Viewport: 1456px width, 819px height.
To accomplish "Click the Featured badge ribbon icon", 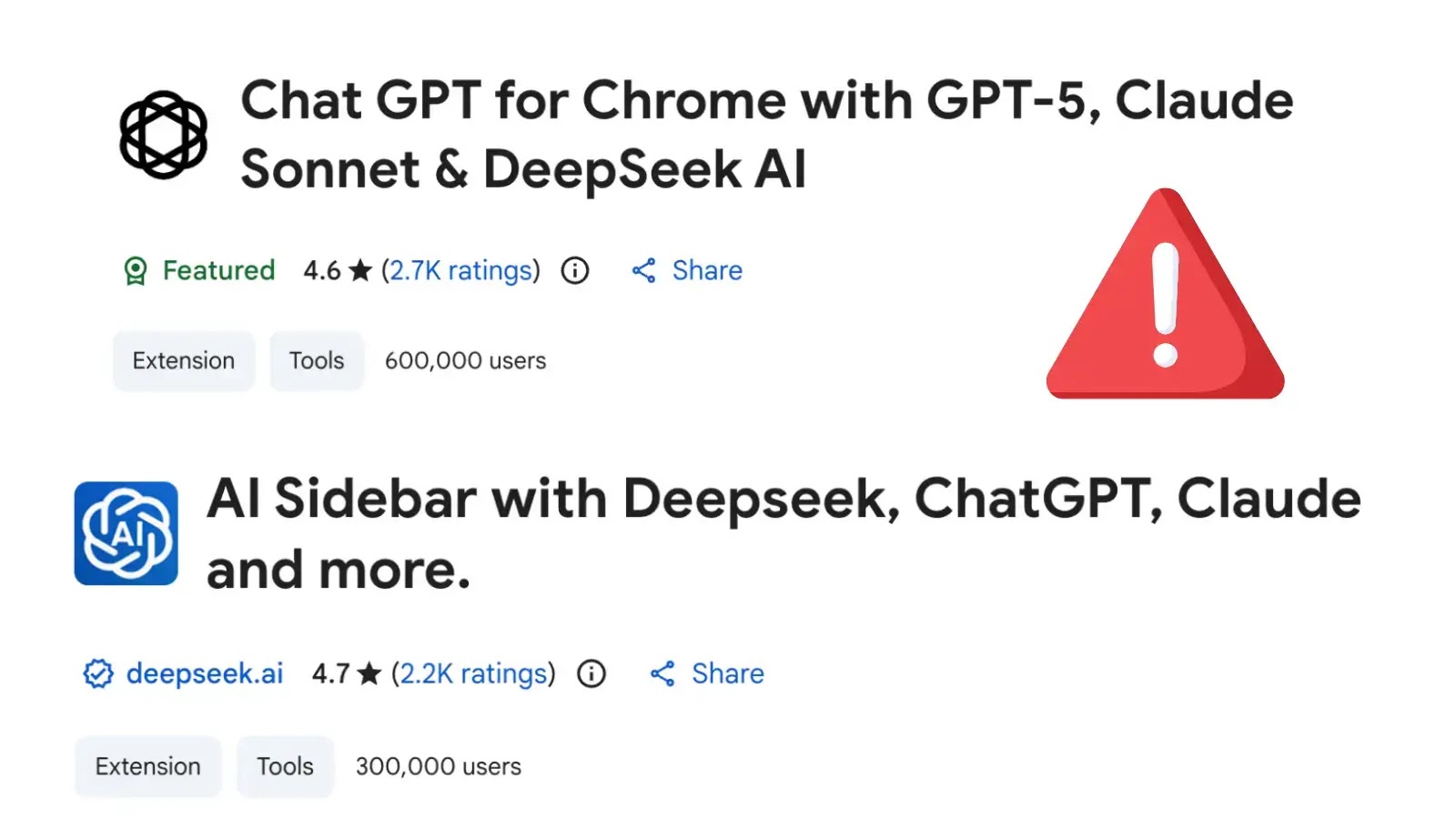I will (137, 270).
